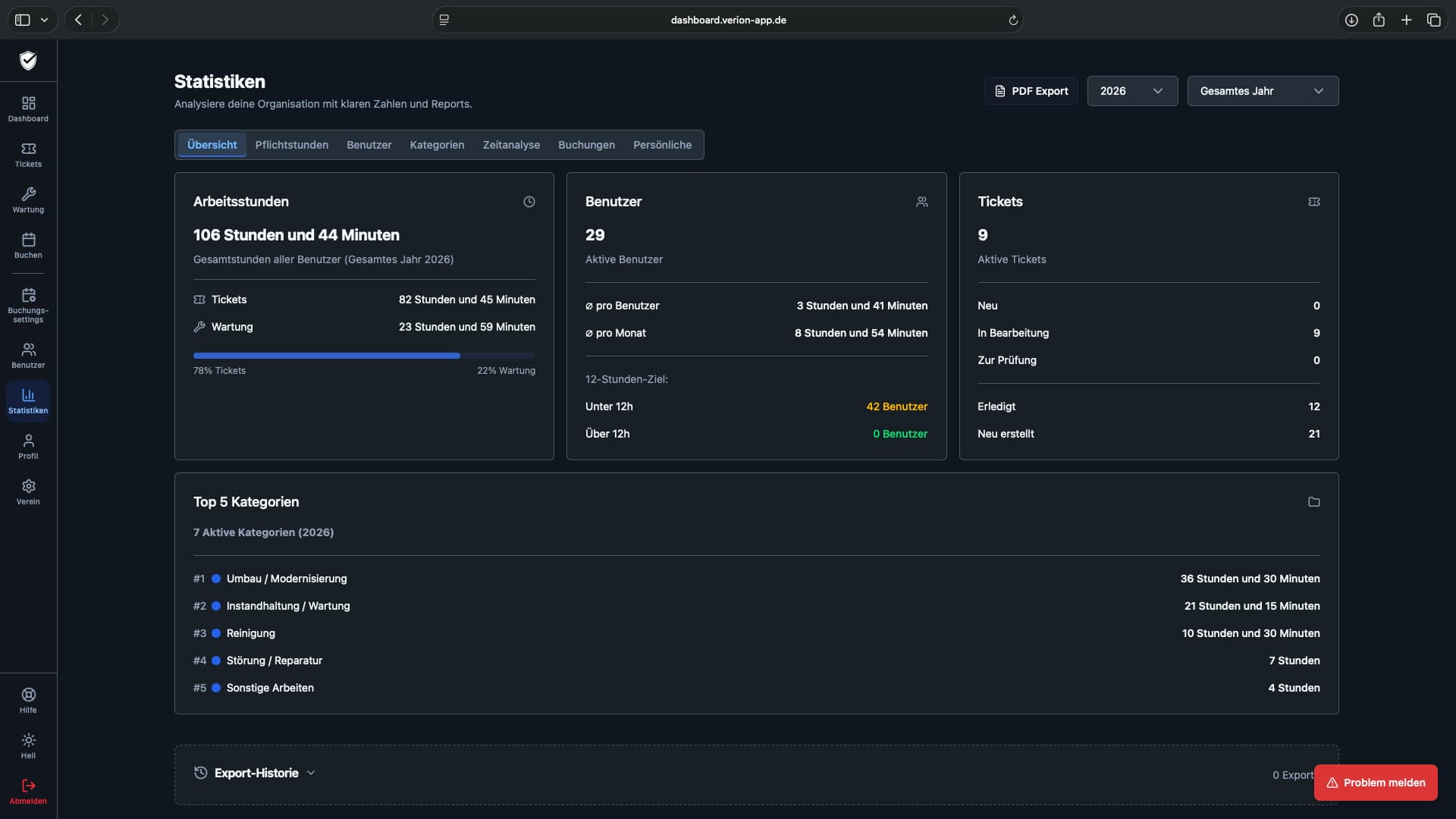Click the 82 Stunden und 45 Minuten value
This screenshot has width=1456, height=819.
(467, 300)
